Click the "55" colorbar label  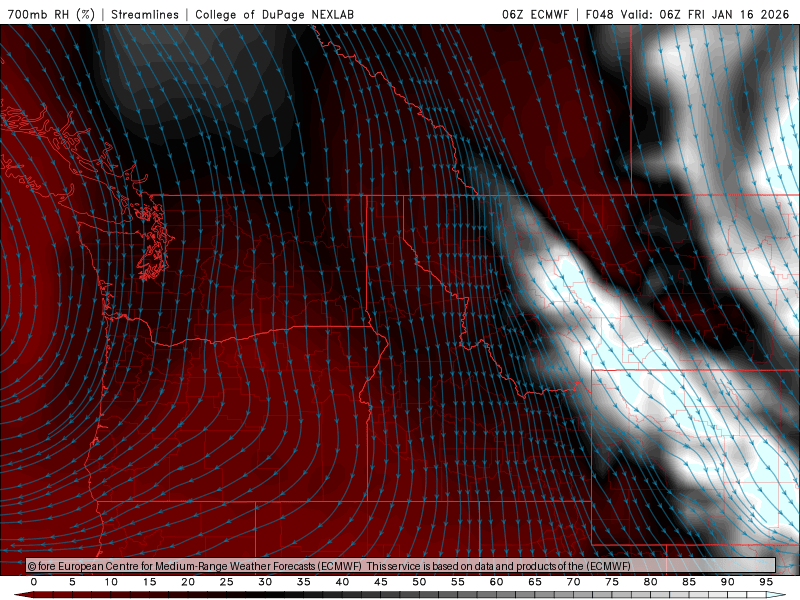(458, 582)
